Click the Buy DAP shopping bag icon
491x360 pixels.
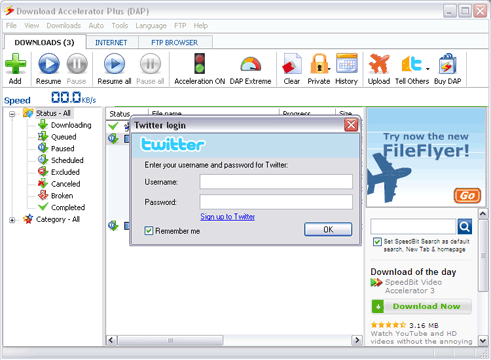click(447, 64)
